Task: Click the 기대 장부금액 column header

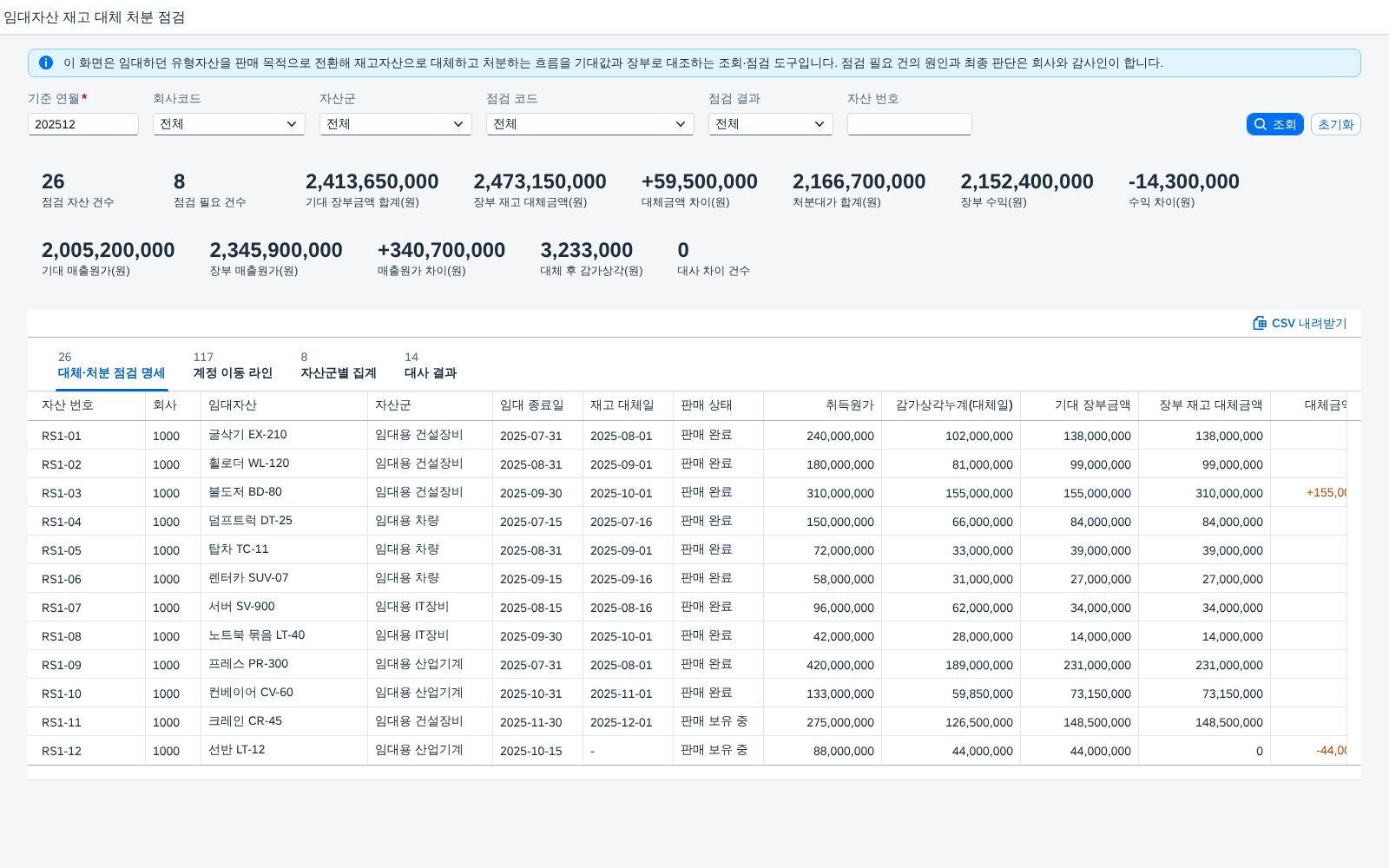Action: [x=1080, y=405]
